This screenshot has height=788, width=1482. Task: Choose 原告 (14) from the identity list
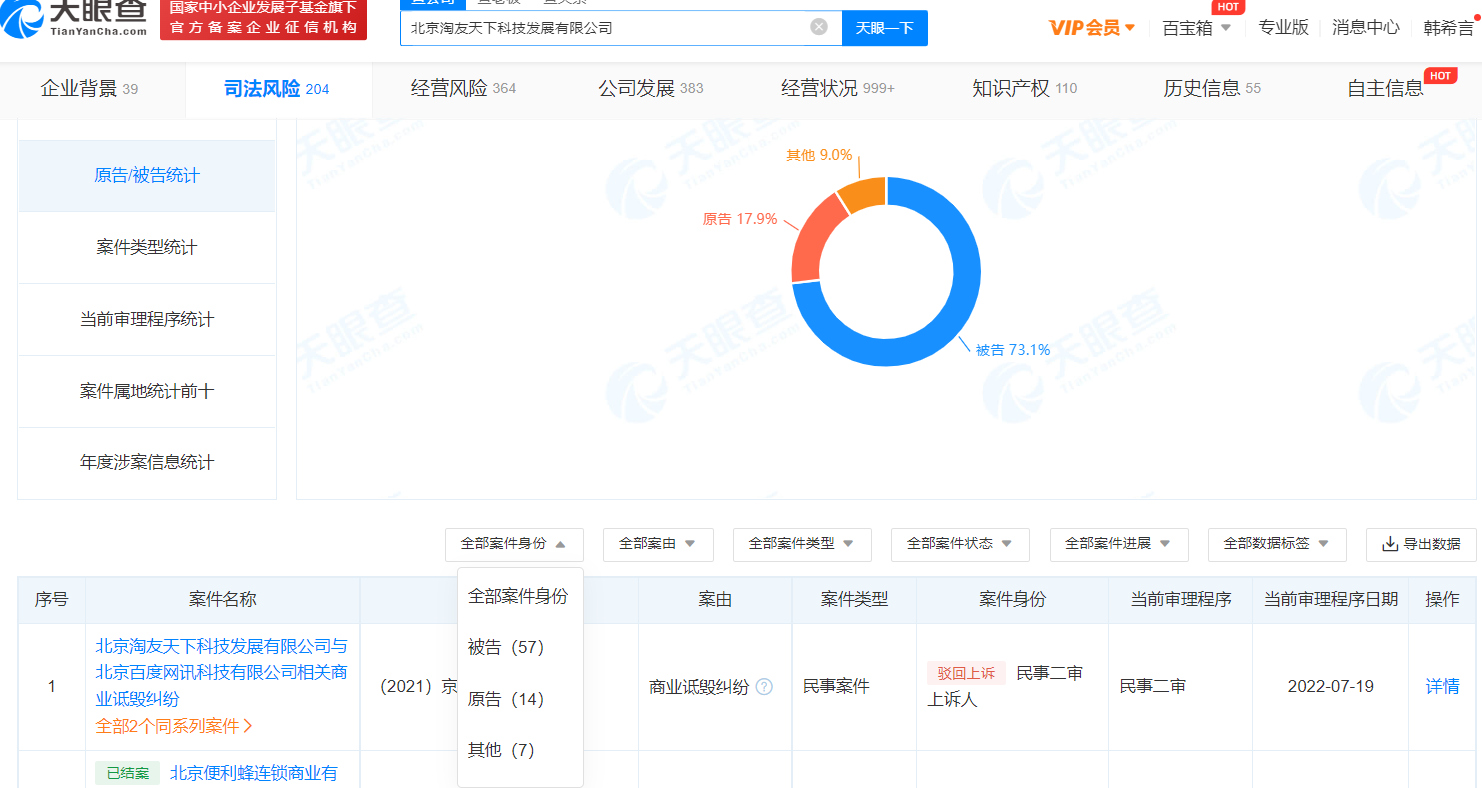tap(506, 699)
